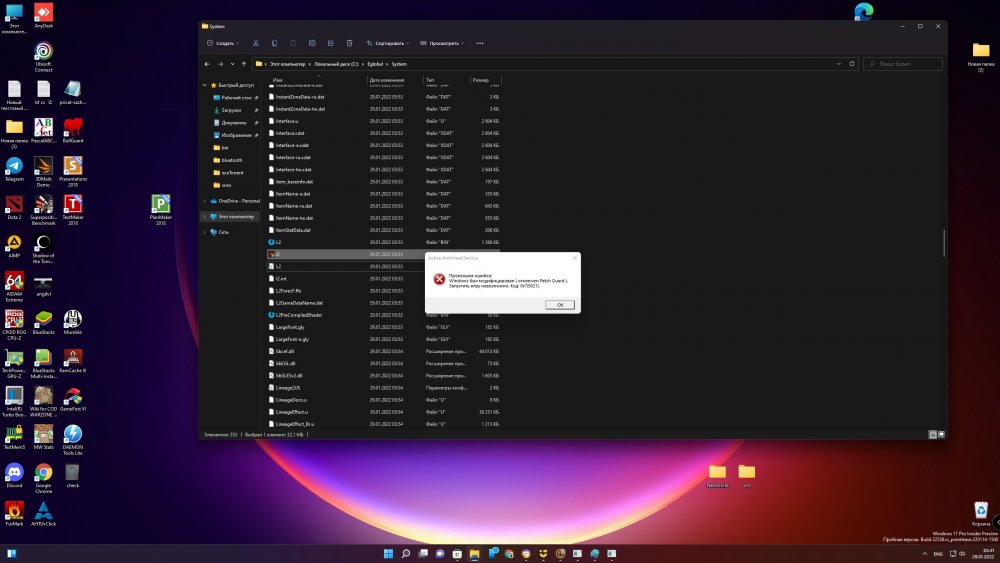Select Этот компьютер in the navigation pane
Viewport: 1000px width, 563px height.
[x=236, y=216]
